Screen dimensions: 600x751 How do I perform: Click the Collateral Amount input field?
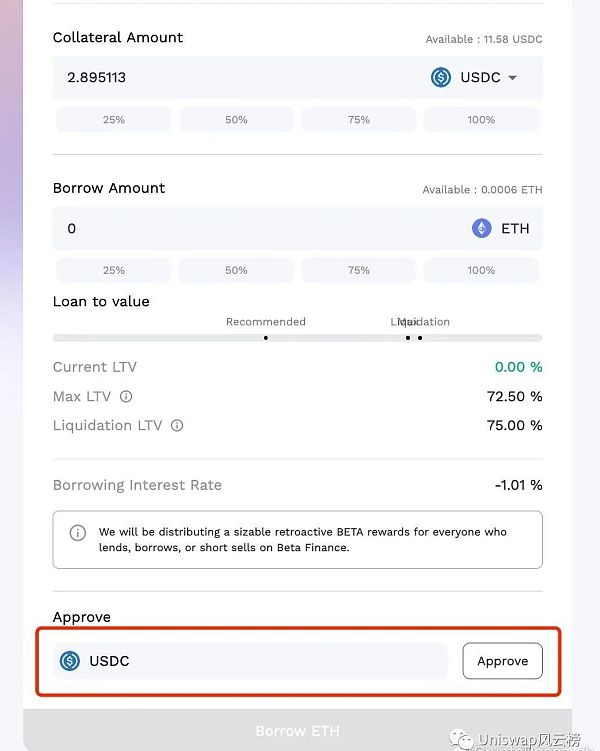pyautogui.click(x=230, y=77)
